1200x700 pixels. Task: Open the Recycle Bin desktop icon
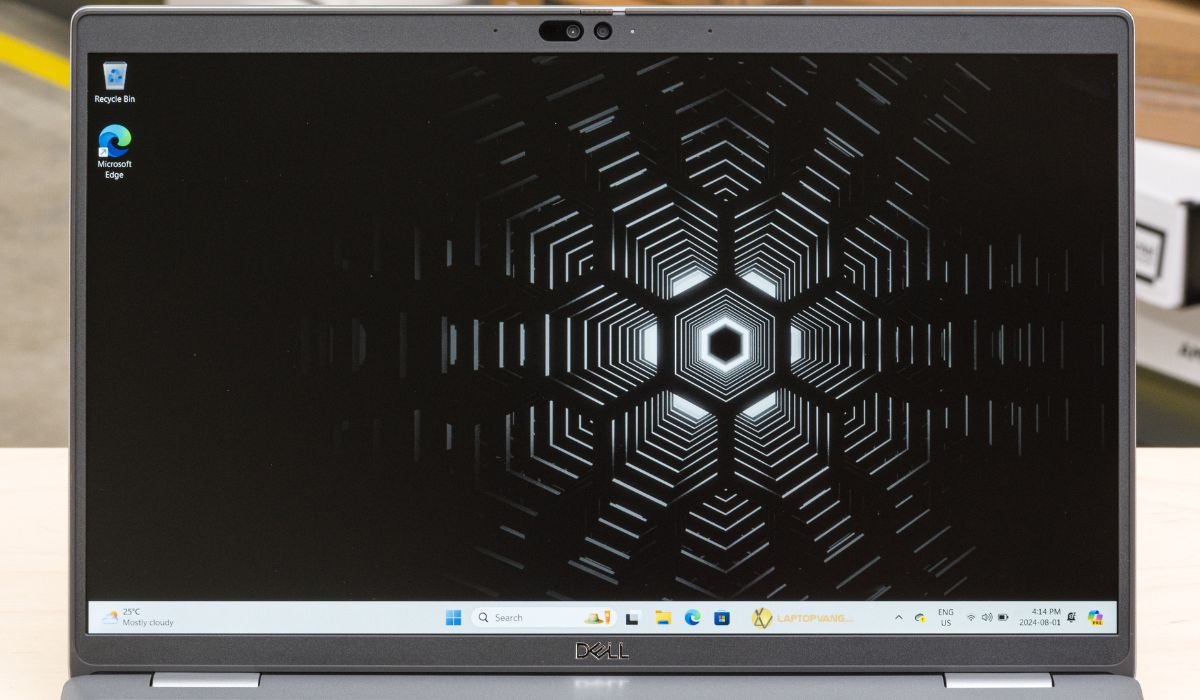115,82
